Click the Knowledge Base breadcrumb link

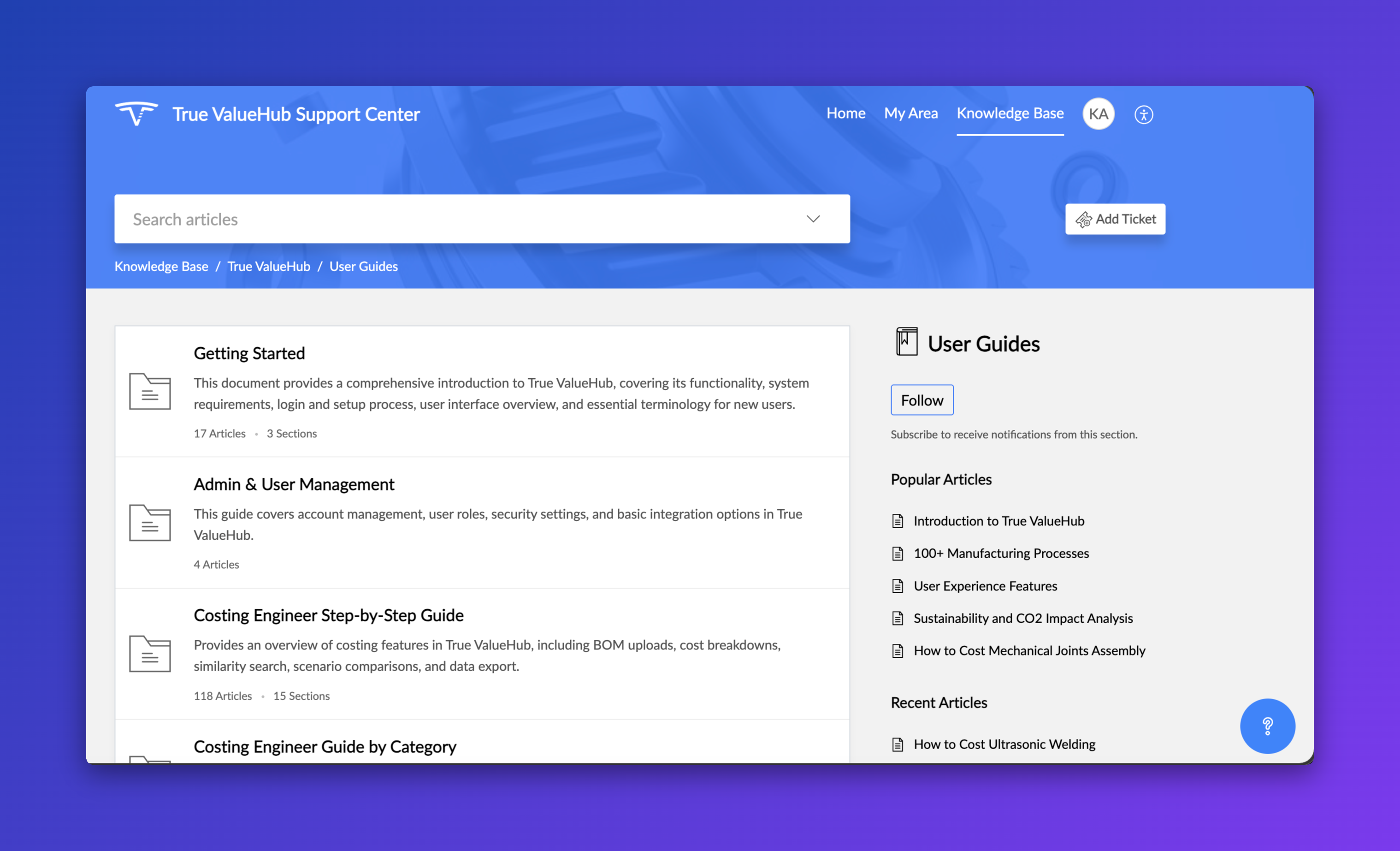(161, 266)
